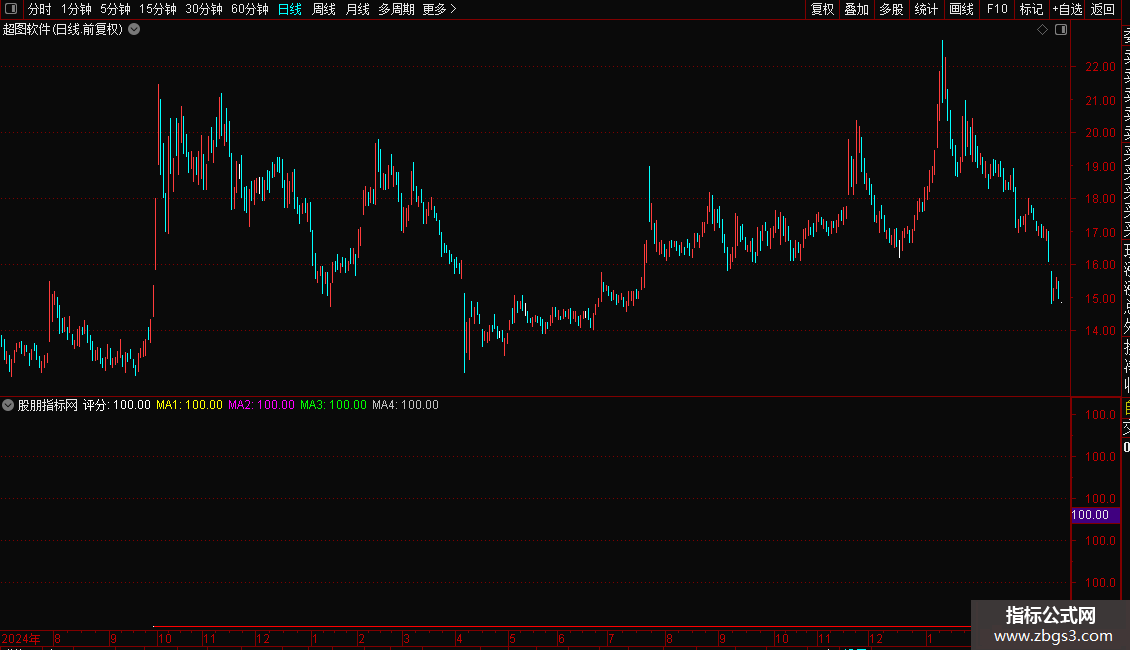Toggle the side panel icon in chart corner
Viewport: 1130px width, 650px height.
[x=1061, y=30]
